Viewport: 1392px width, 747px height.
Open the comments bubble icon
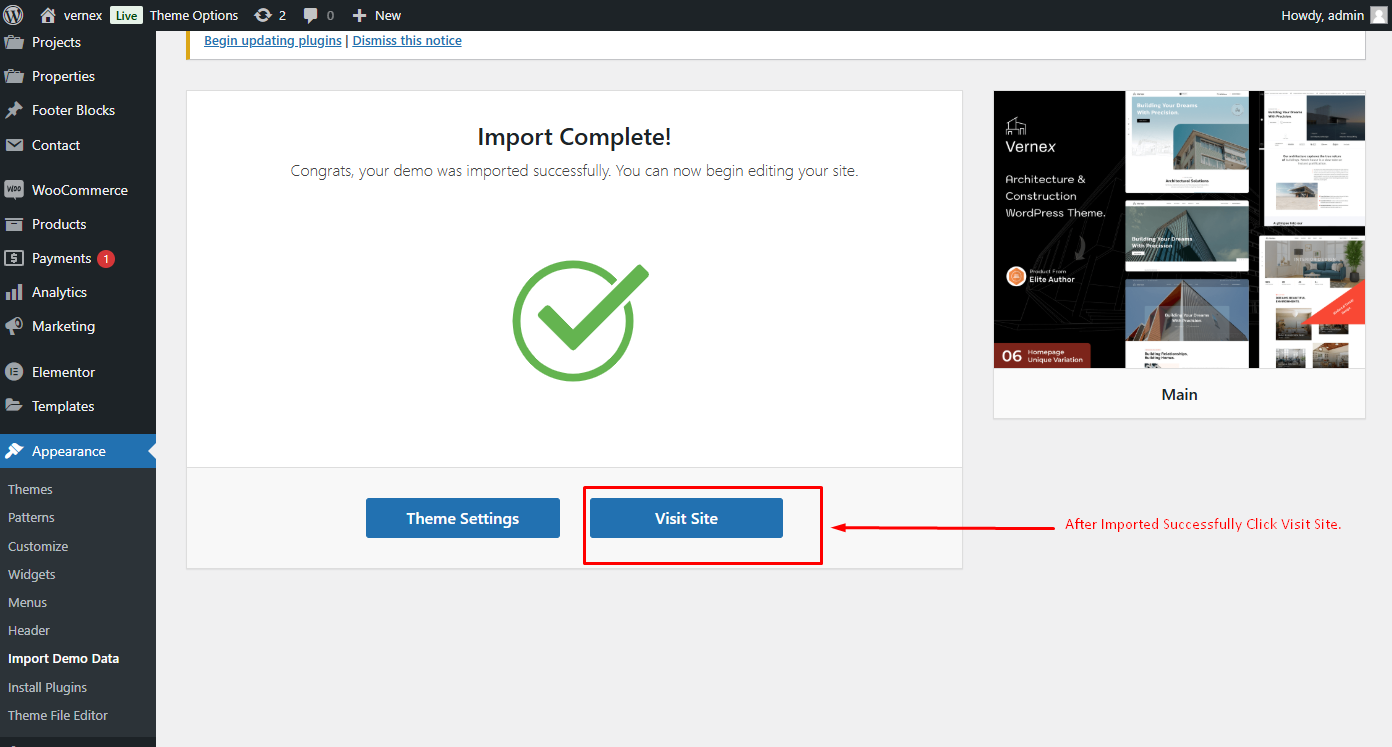[x=311, y=15]
